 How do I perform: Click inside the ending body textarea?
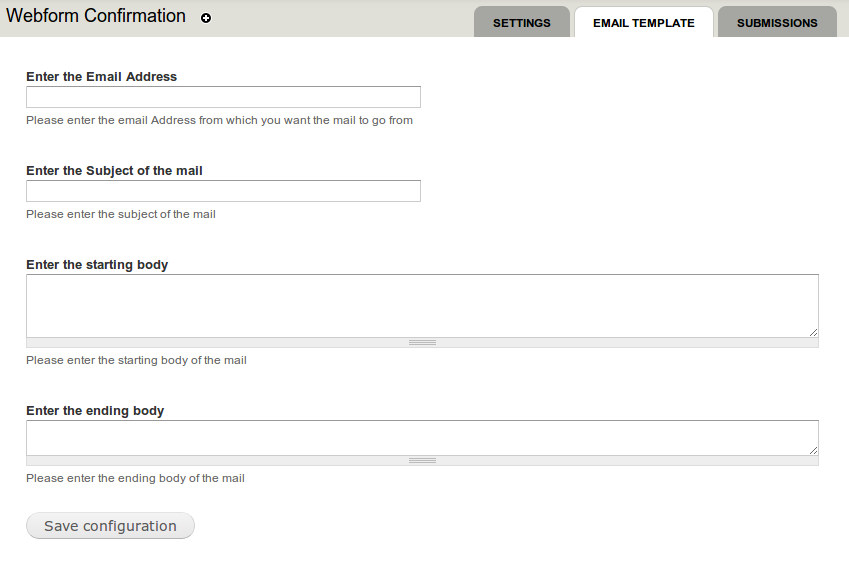[x=422, y=437]
